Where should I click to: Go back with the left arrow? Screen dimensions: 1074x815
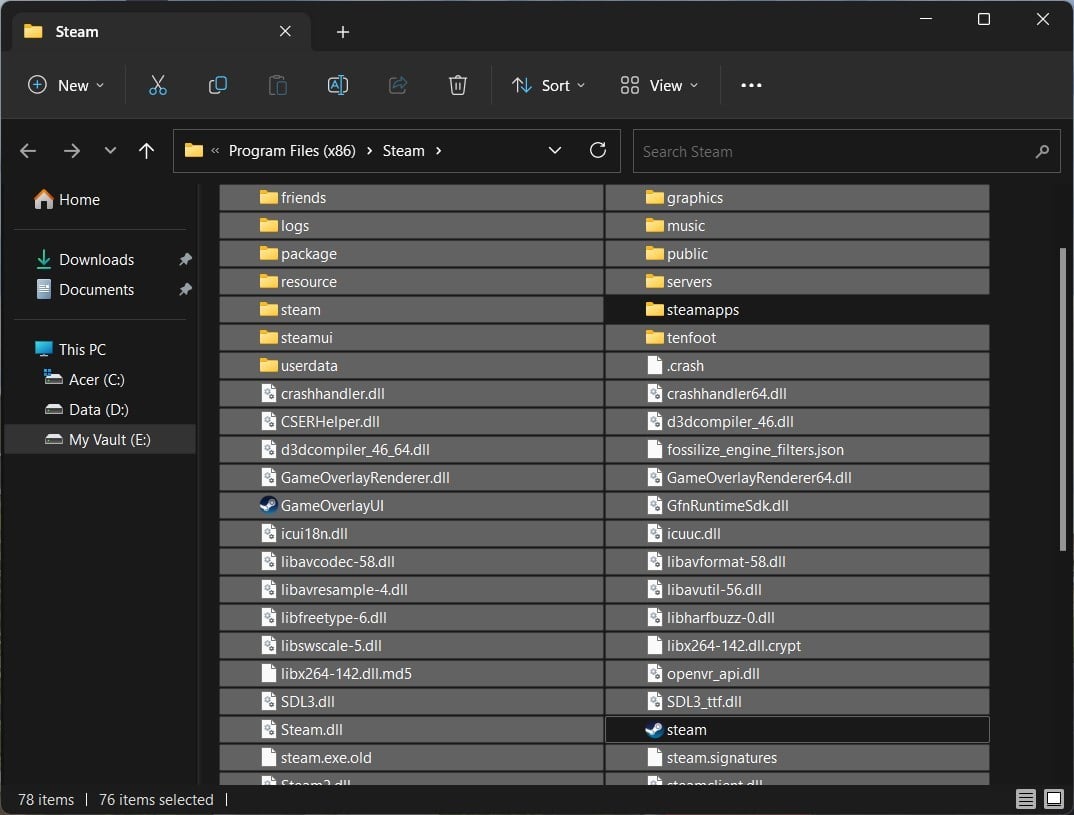(x=28, y=151)
